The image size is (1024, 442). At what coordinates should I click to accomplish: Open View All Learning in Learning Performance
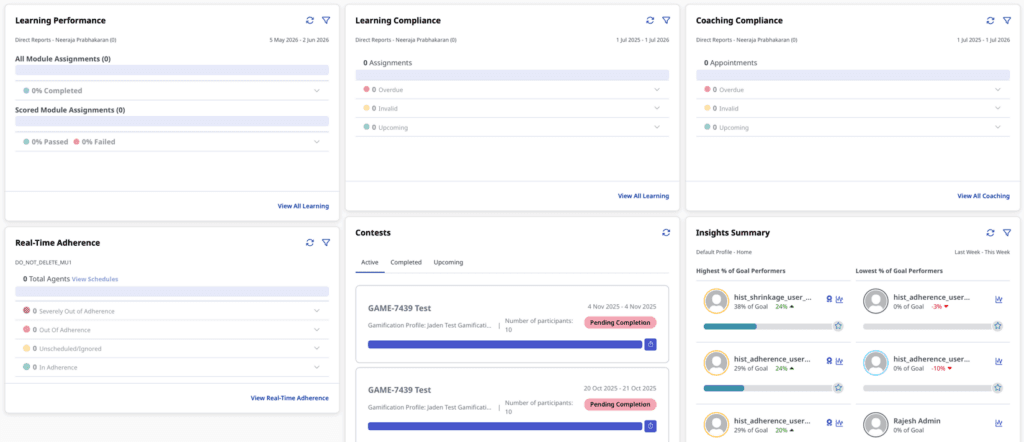(x=303, y=206)
